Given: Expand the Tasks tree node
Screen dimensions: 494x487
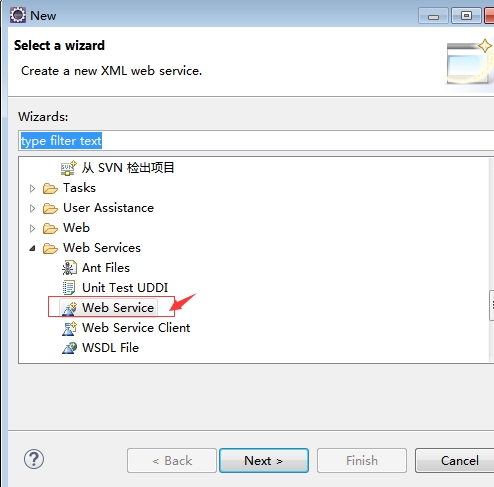Looking at the screenshot, I should (x=32, y=188).
